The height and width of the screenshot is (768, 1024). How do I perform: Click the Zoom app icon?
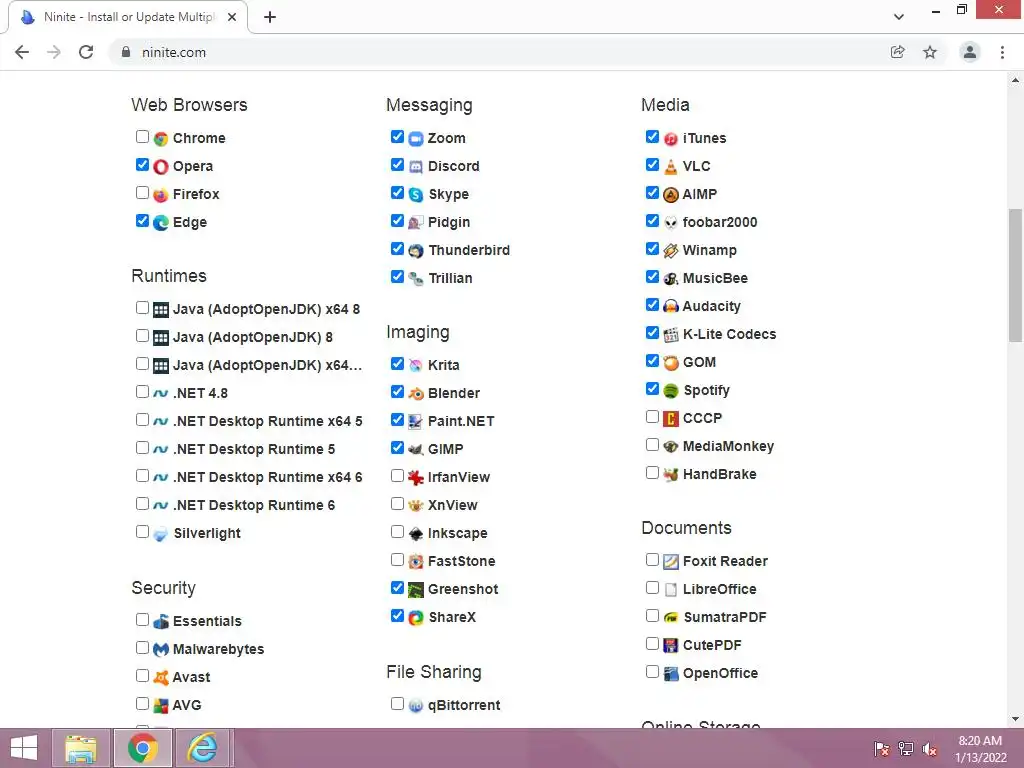(416, 138)
